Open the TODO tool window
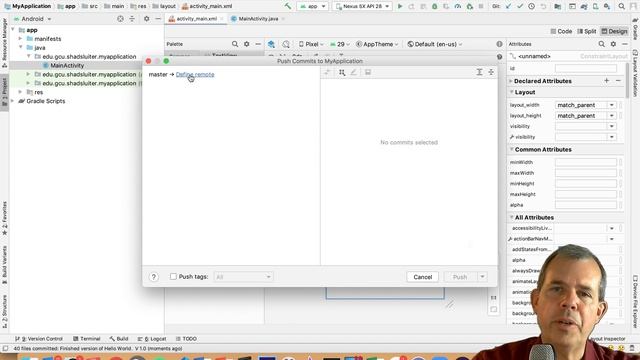 click(186, 339)
